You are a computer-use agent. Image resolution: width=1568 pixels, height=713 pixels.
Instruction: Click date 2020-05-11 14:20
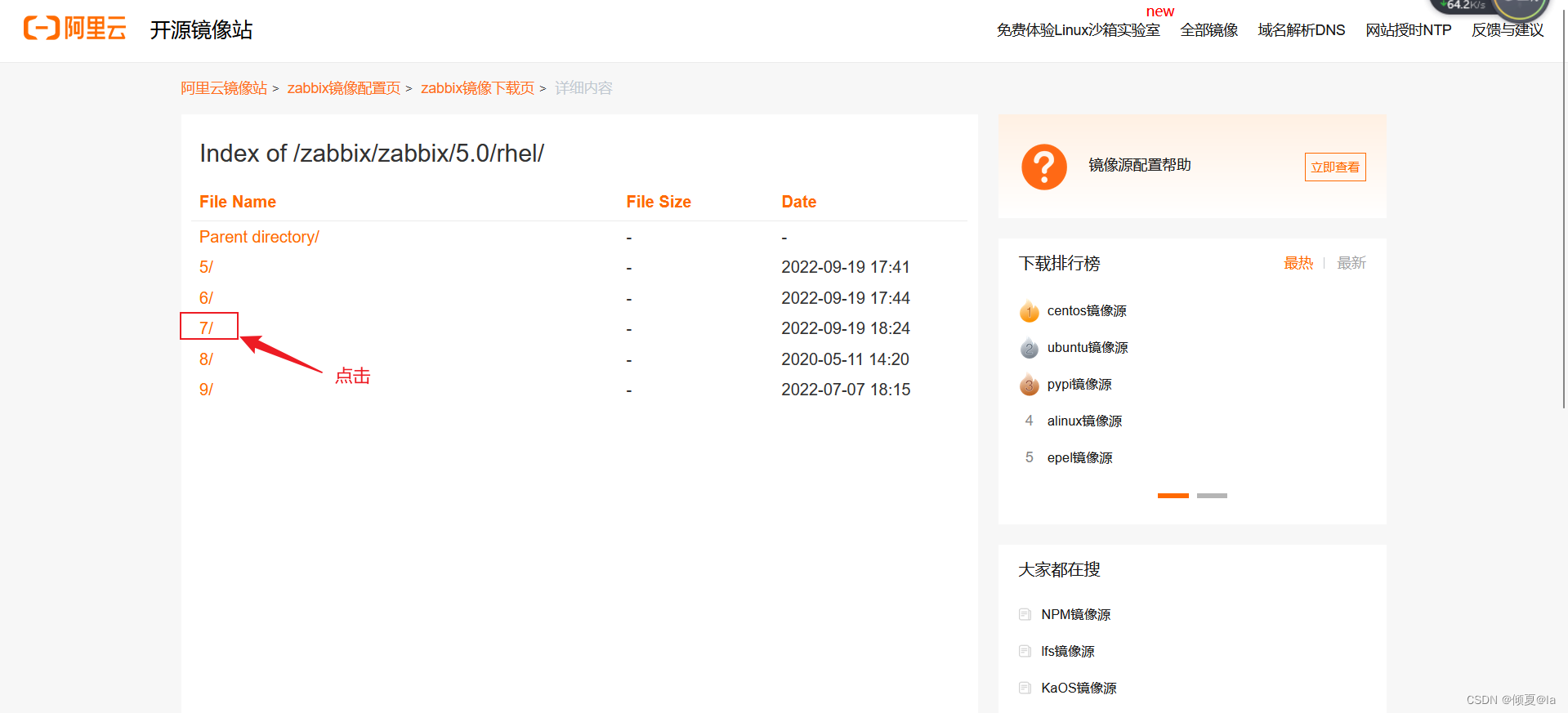(x=846, y=359)
